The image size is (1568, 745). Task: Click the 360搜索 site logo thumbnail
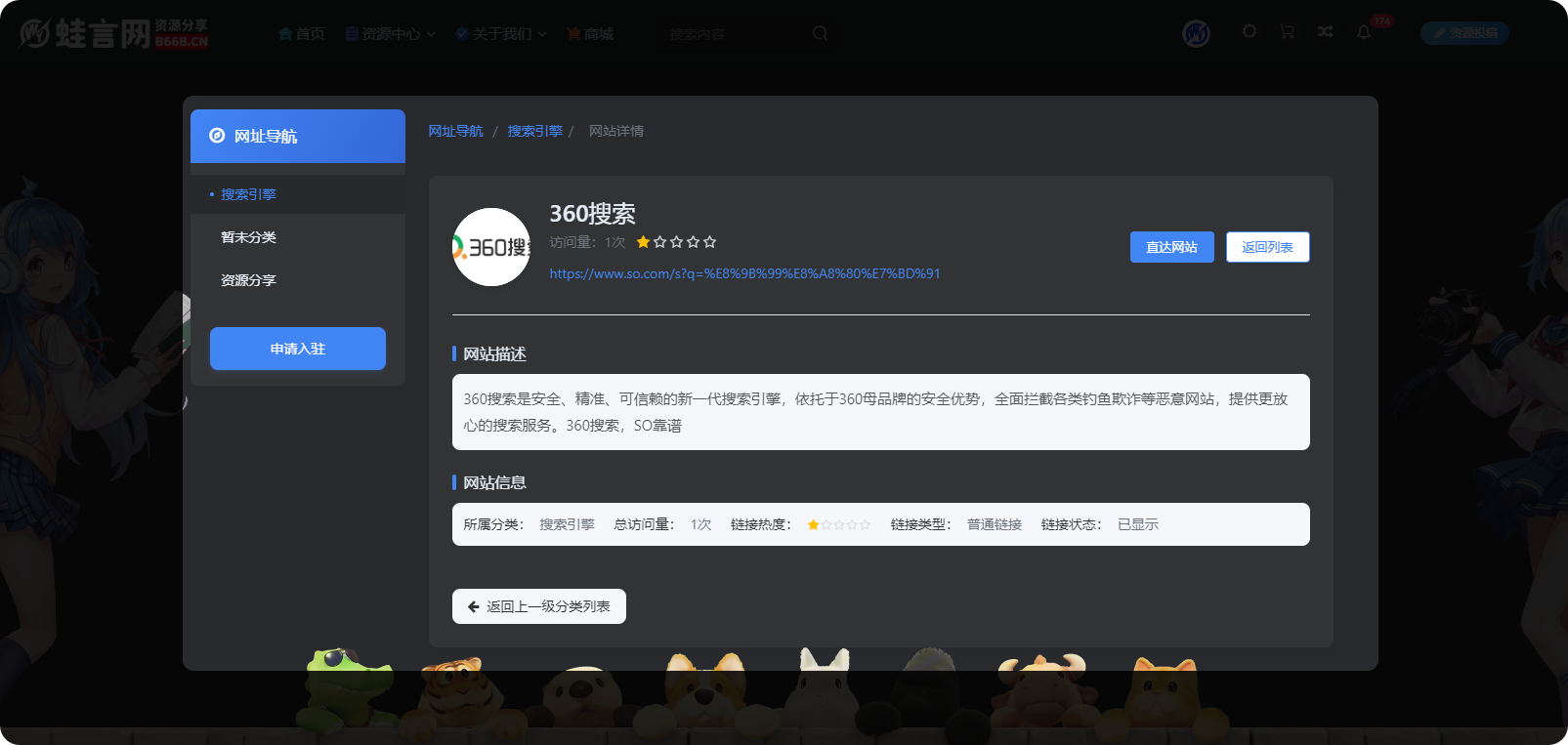[491, 247]
